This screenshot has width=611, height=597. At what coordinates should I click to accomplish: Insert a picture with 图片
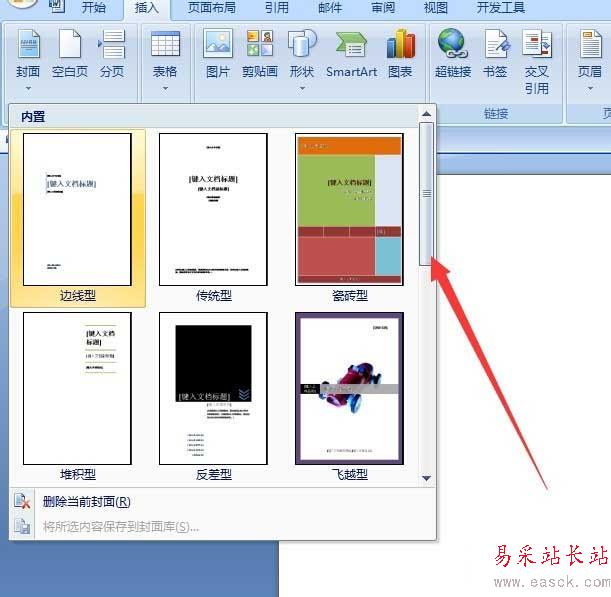(218, 43)
